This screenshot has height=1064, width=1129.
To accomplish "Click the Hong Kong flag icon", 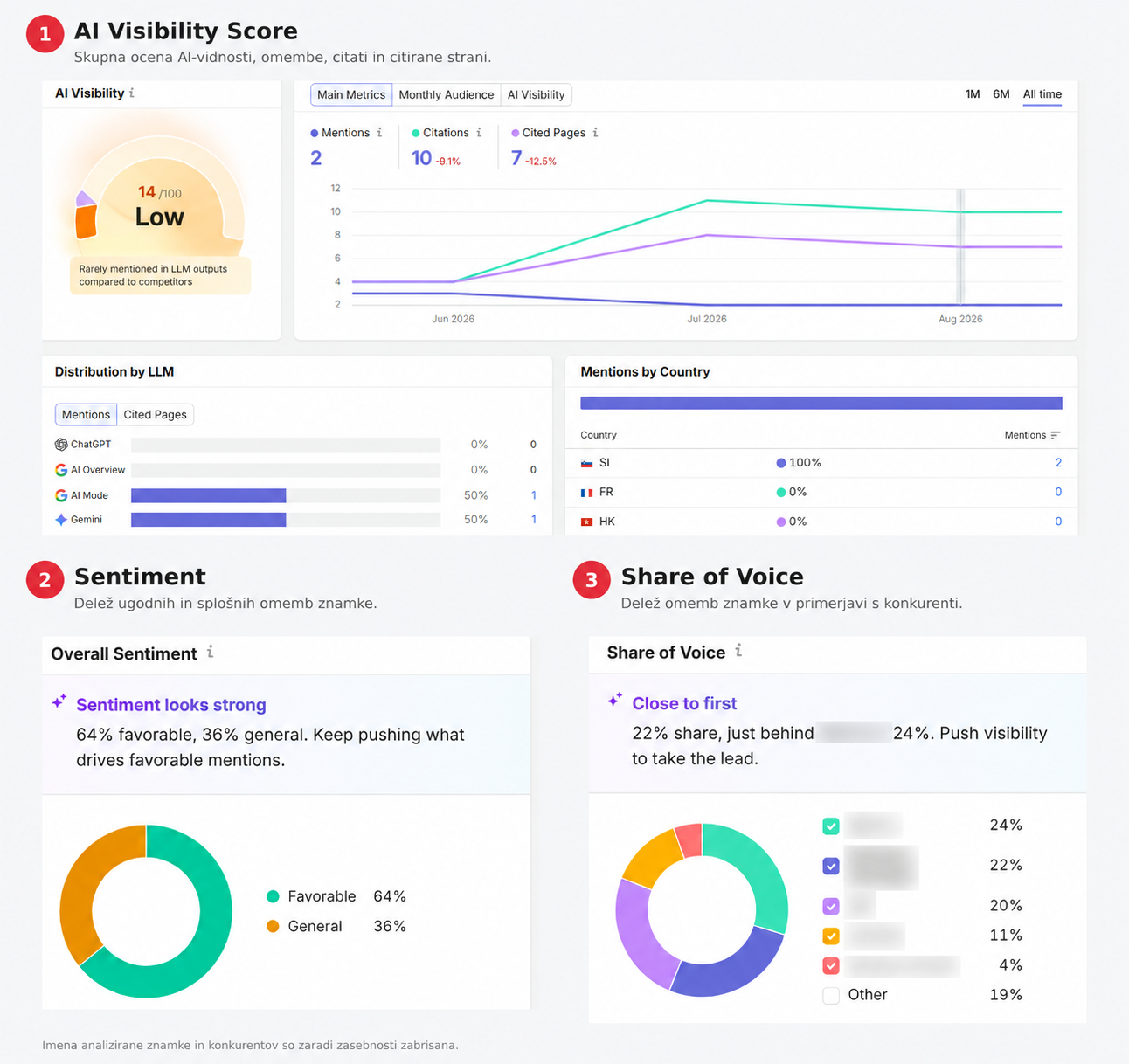I will 587,522.
